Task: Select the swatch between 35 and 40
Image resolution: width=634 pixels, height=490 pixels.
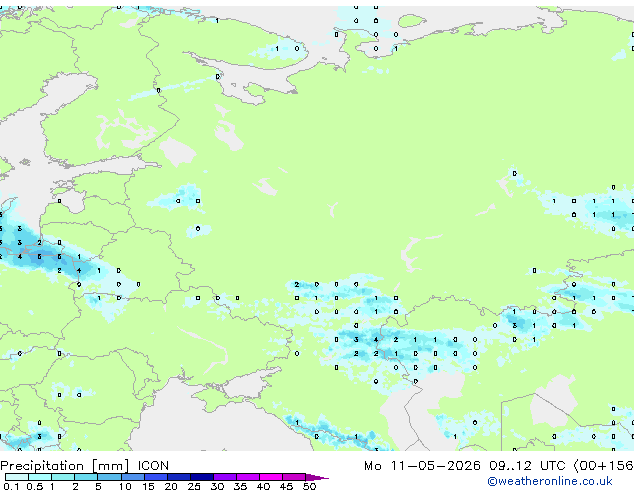Action: [x=248, y=477]
